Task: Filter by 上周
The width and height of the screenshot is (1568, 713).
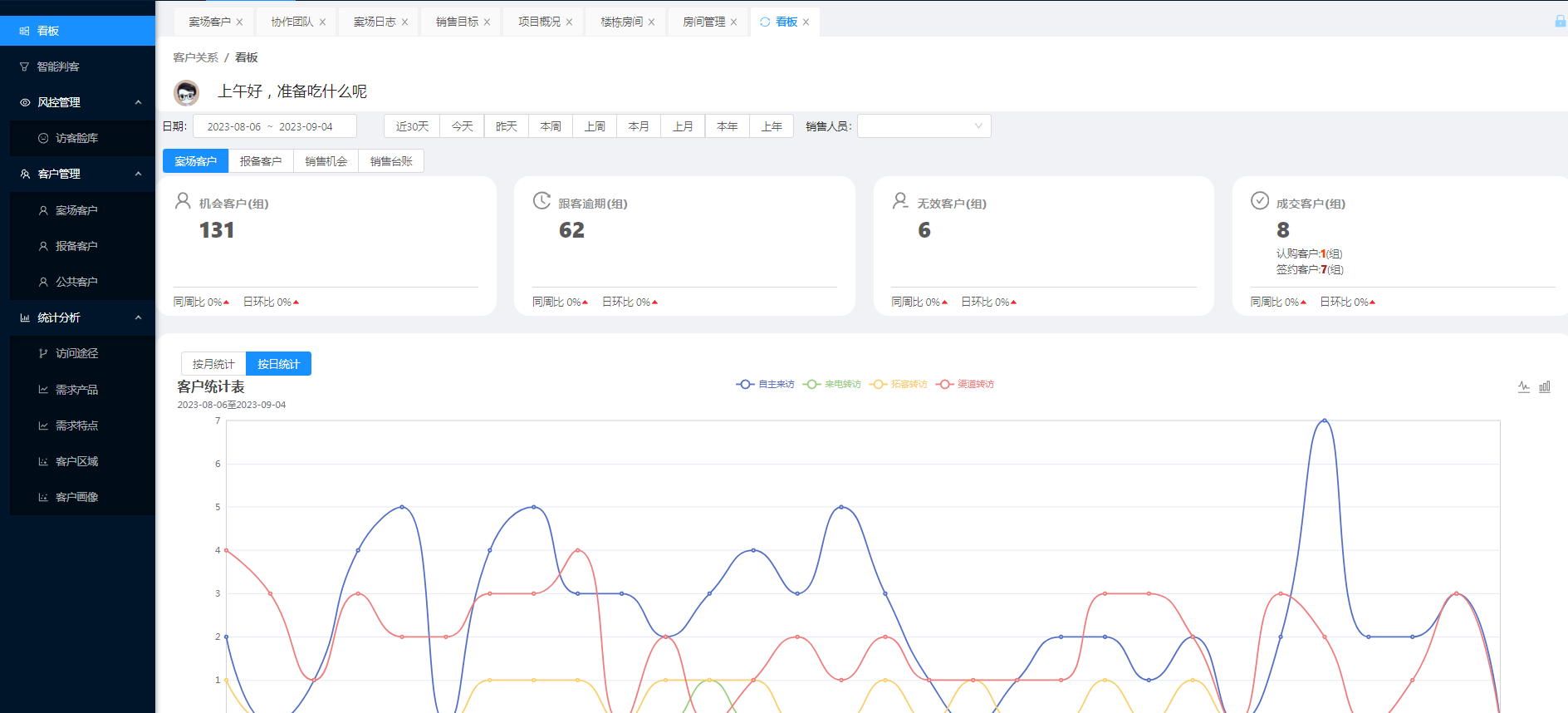Action: click(595, 126)
